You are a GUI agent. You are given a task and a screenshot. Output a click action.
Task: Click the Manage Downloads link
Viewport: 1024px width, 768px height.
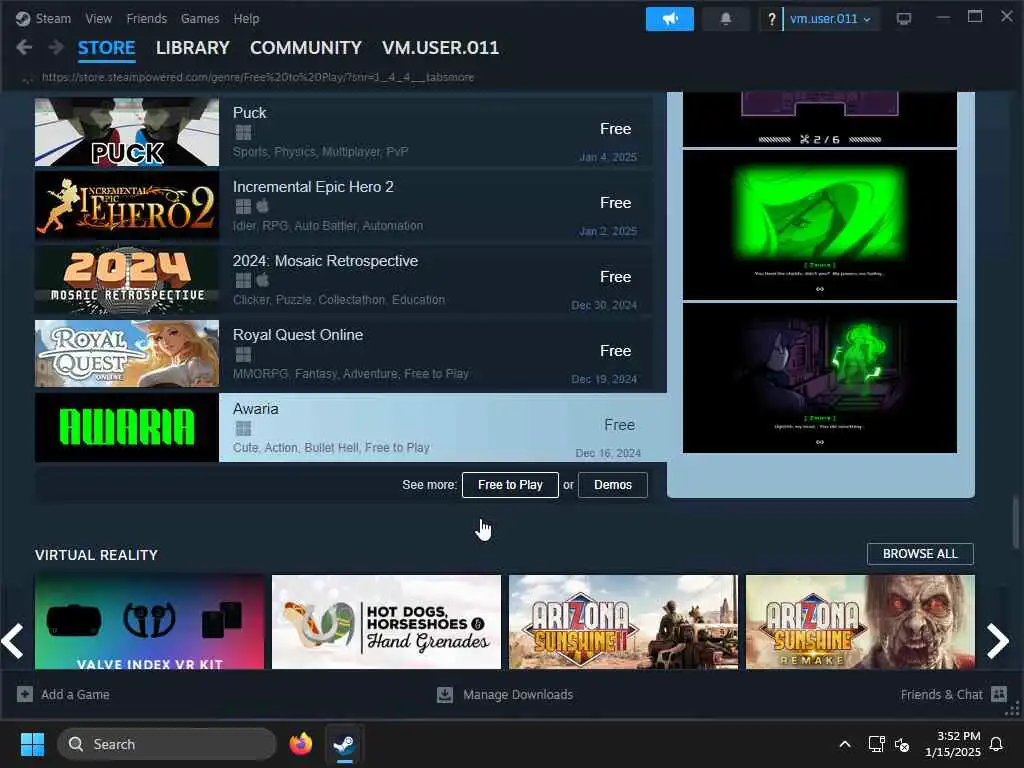click(x=518, y=694)
